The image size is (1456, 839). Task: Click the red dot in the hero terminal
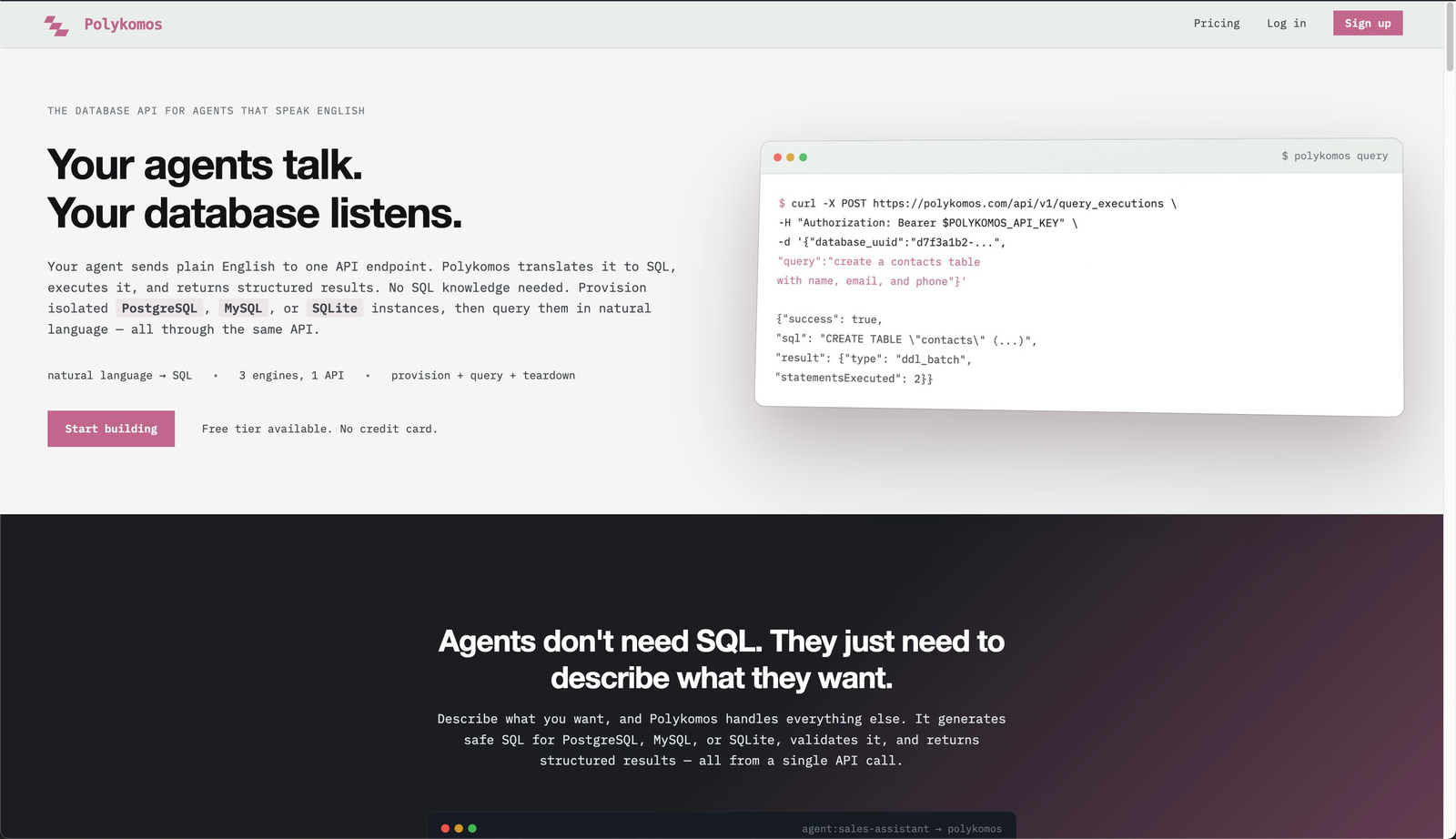pos(777,157)
